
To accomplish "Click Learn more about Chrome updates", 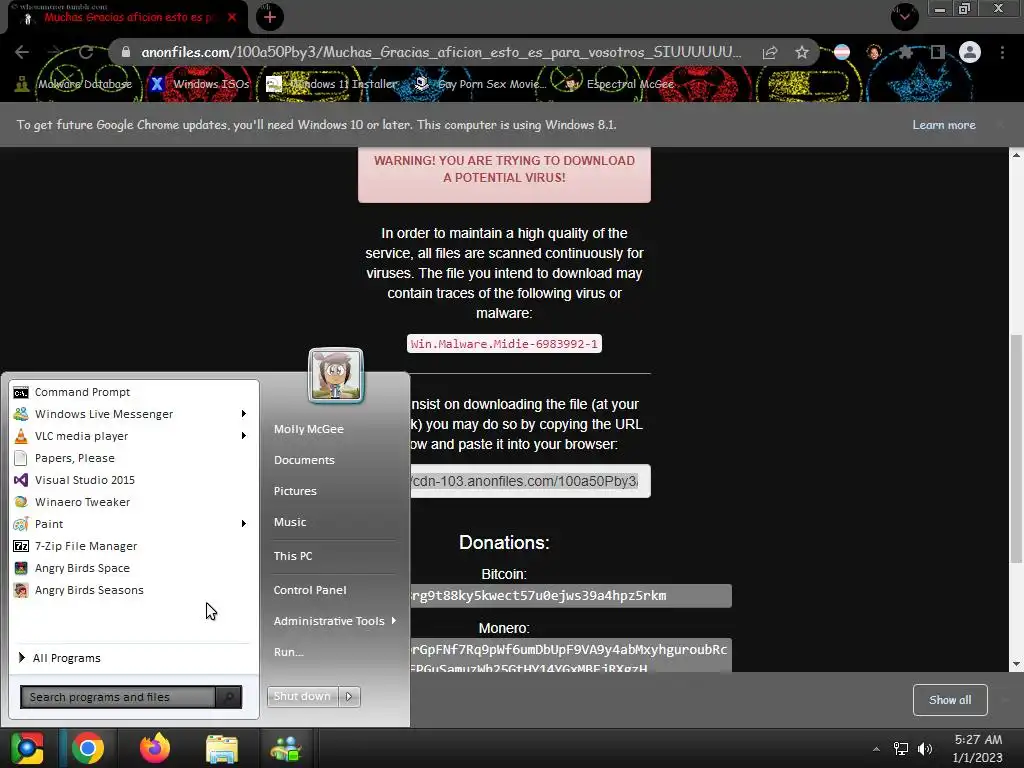I will tap(944, 125).
